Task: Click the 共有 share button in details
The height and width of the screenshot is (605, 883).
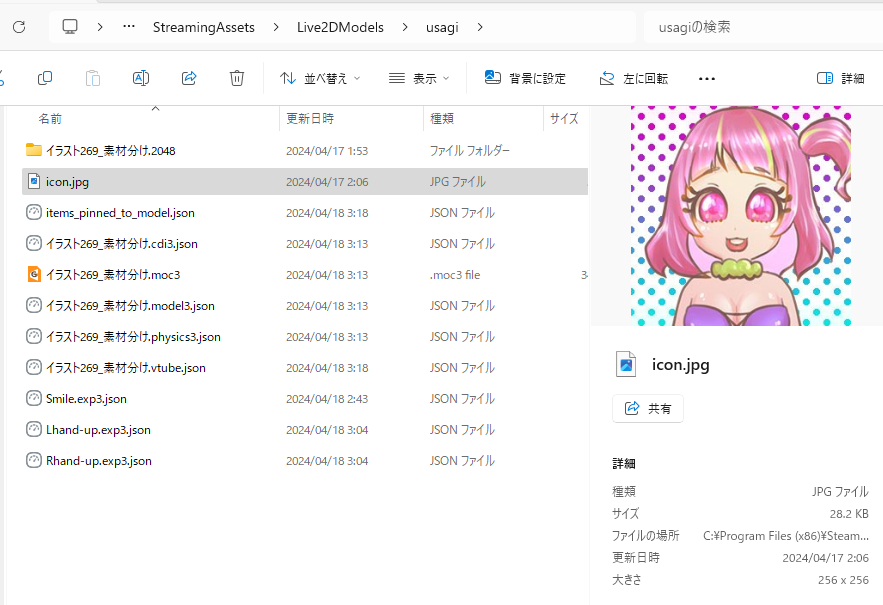Action: click(x=648, y=408)
